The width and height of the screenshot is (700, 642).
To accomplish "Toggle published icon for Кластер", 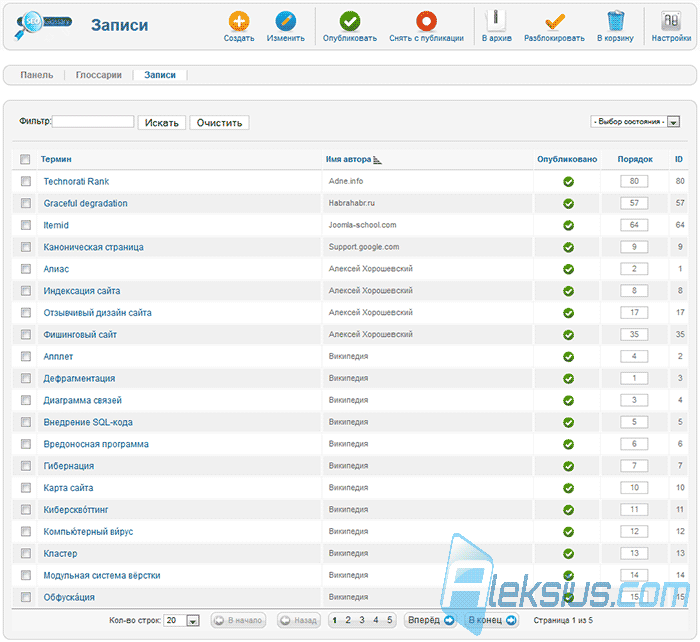I will 568,554.
